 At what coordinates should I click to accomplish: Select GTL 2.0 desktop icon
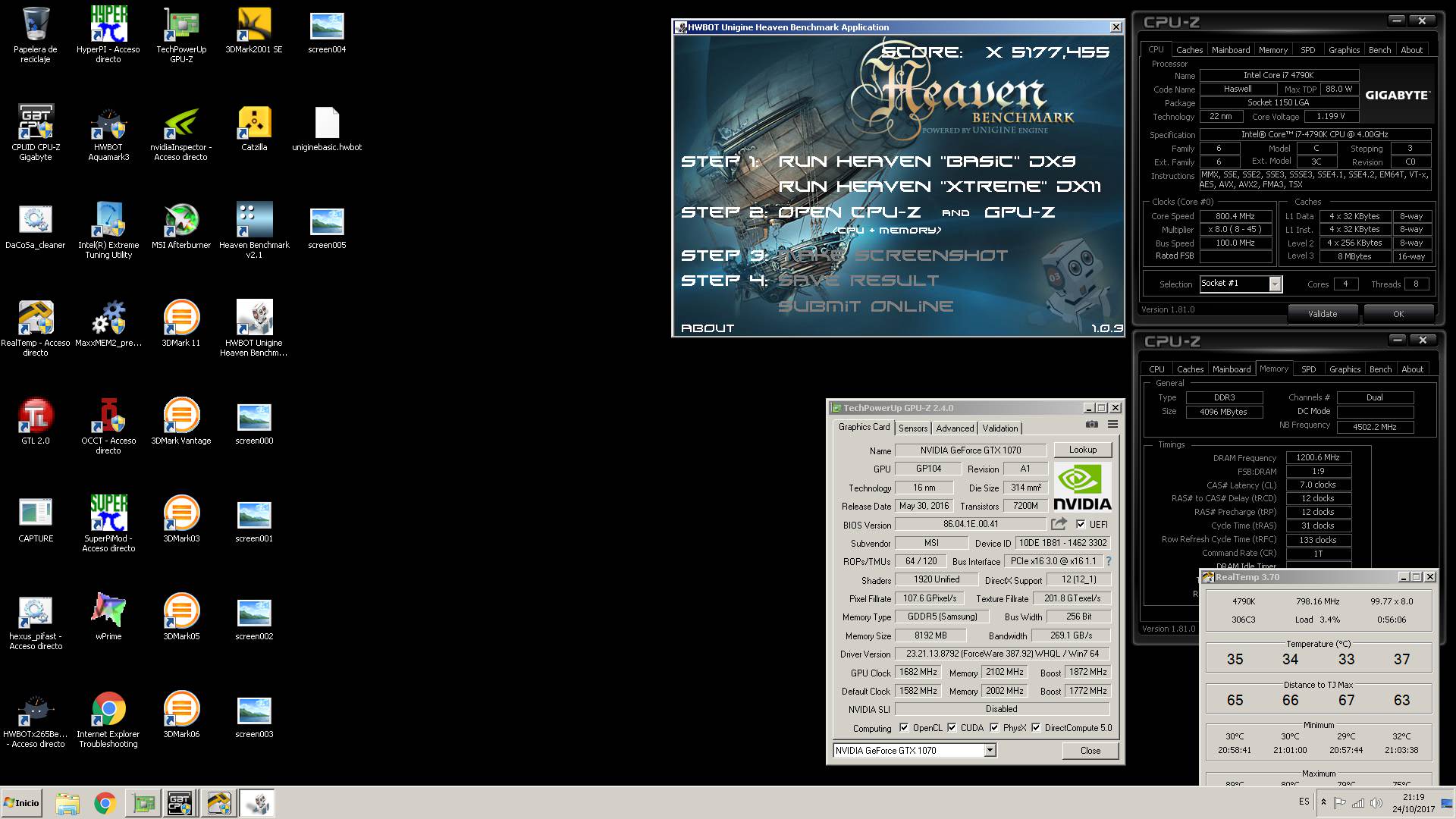(36, 421)
